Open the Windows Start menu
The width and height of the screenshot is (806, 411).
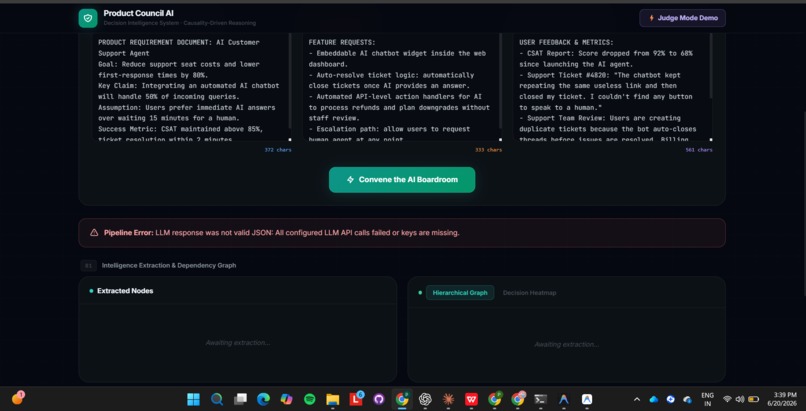pos(193,399)
